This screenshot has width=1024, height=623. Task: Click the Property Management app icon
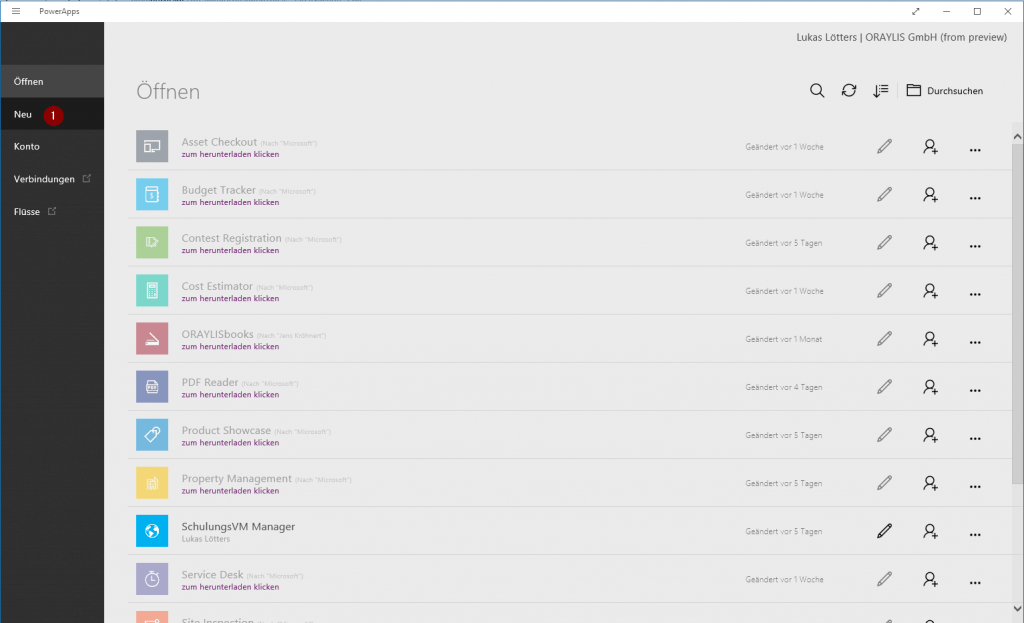152,483
